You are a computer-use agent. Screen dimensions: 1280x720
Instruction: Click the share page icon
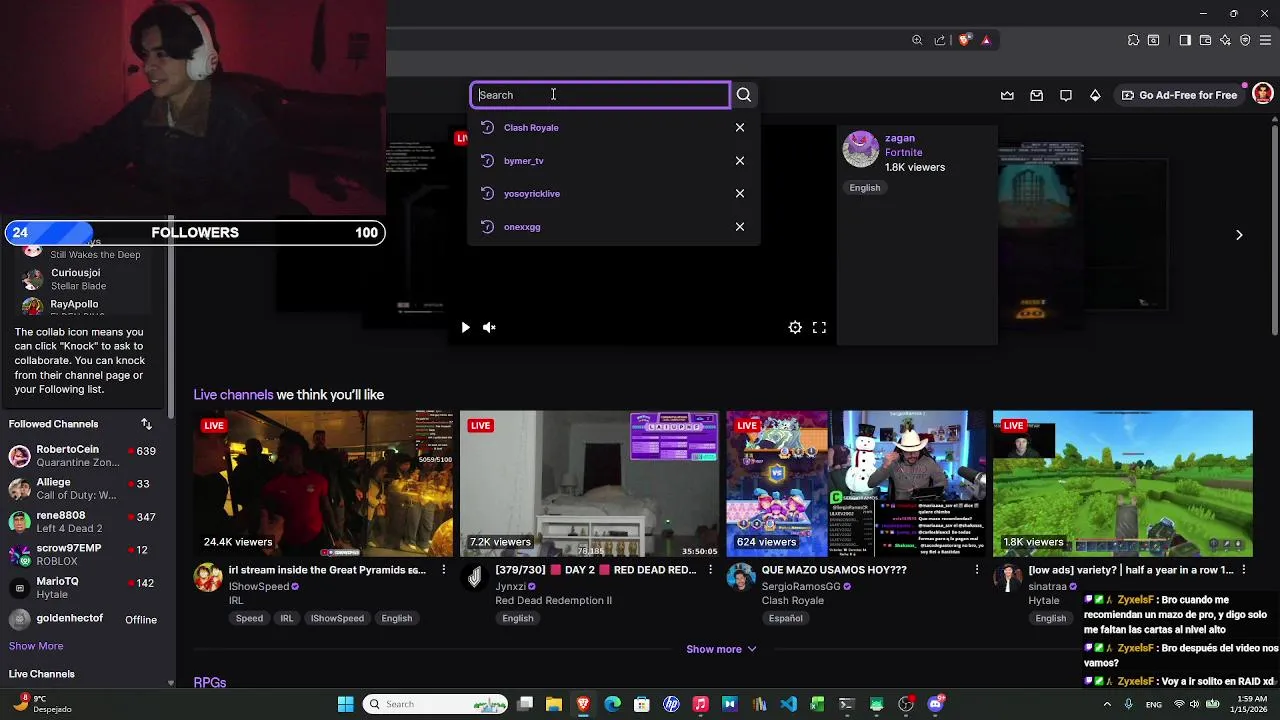point(940,40)
